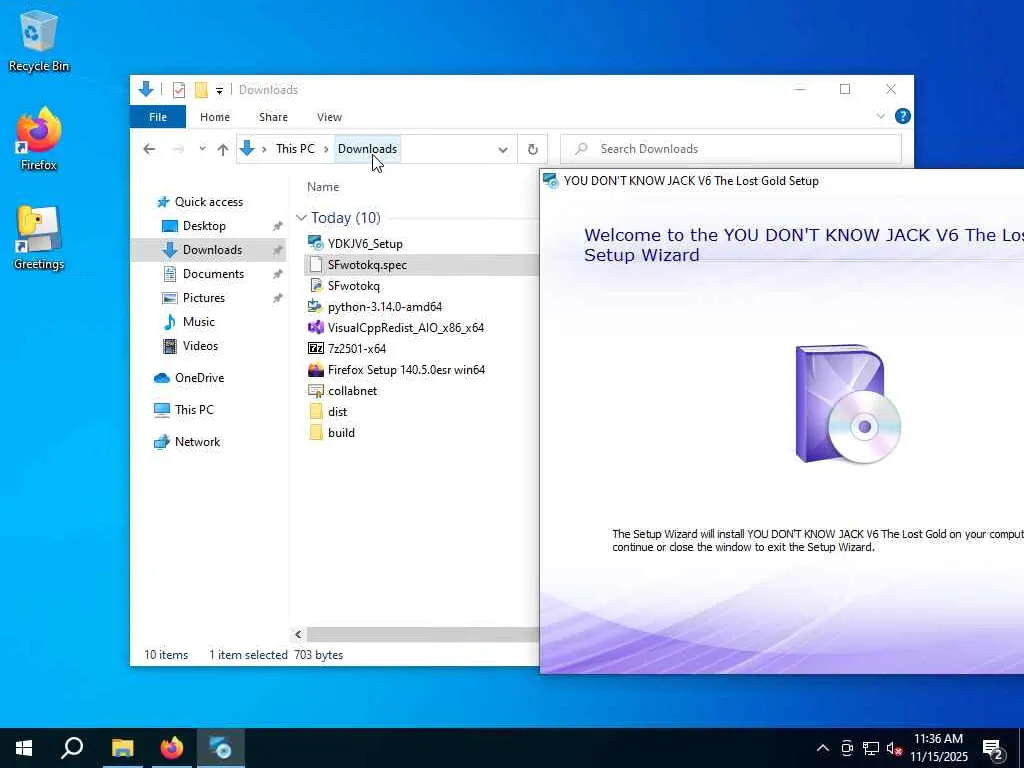This screenshot has width=1024, height=768.
Task: Select the Greetings desktop shortcut
Action: 39,238
